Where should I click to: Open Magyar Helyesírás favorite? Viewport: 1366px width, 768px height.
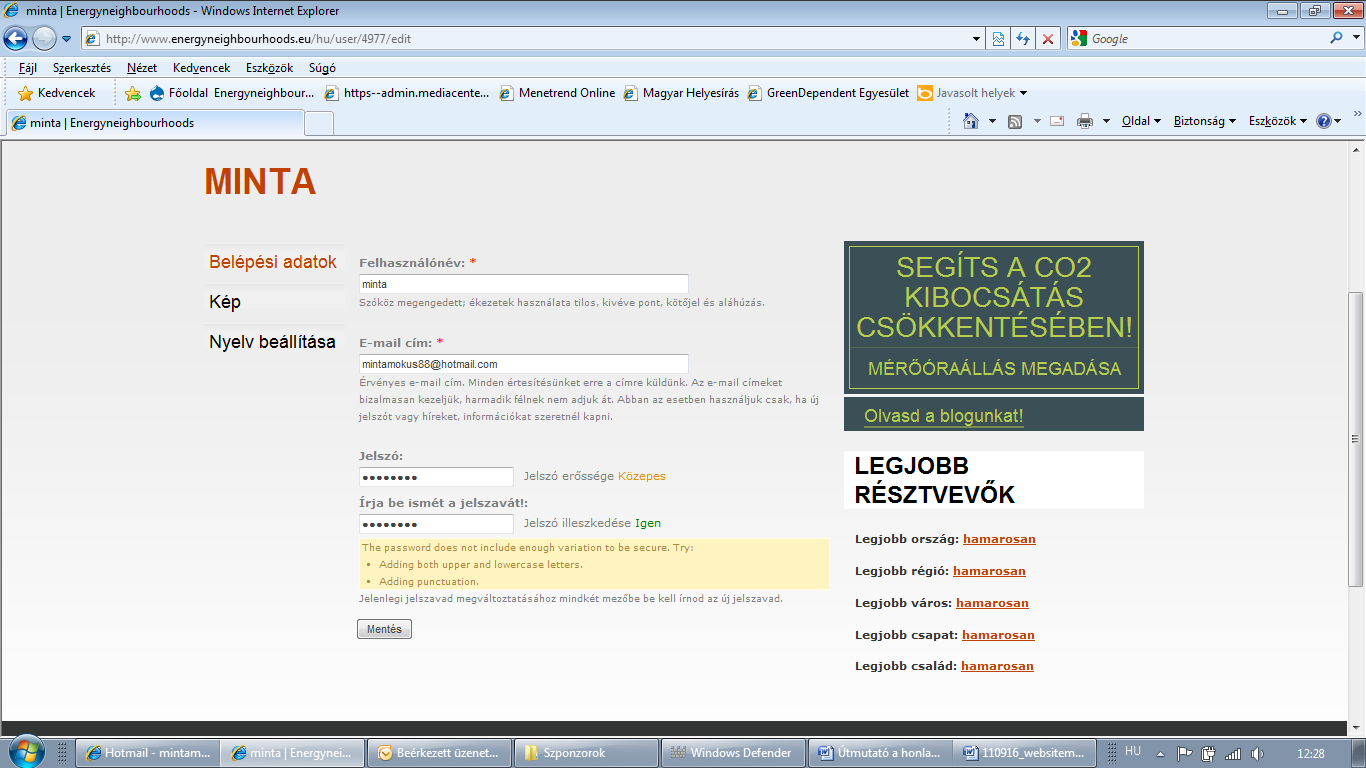click(681, 93)
